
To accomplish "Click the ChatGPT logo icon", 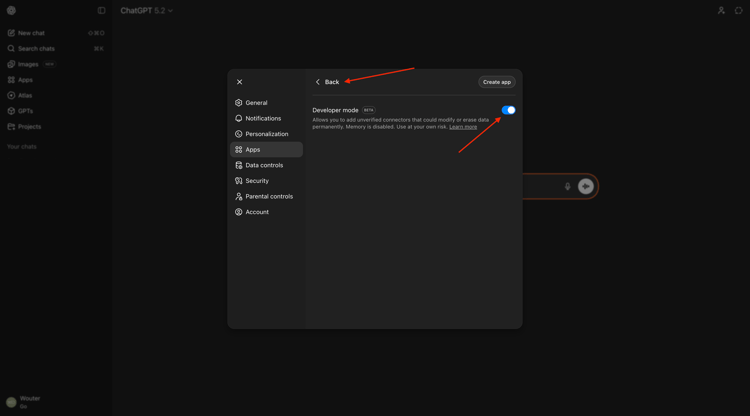I will tap(11, 11).
